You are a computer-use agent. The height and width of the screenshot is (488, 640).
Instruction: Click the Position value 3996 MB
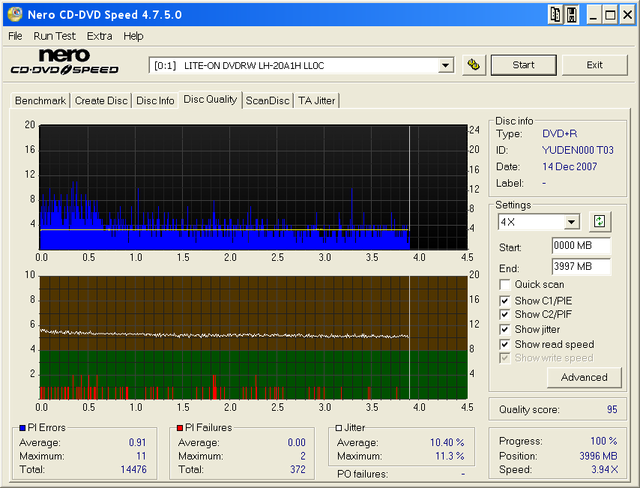(598, 456)
